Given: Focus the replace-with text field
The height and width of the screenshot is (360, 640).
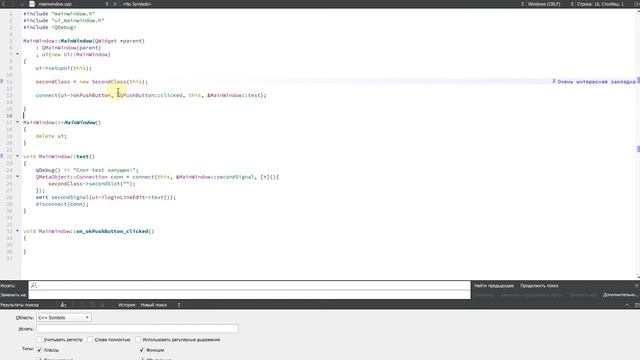Looking at the screenshot, I should tap(249, 295).
